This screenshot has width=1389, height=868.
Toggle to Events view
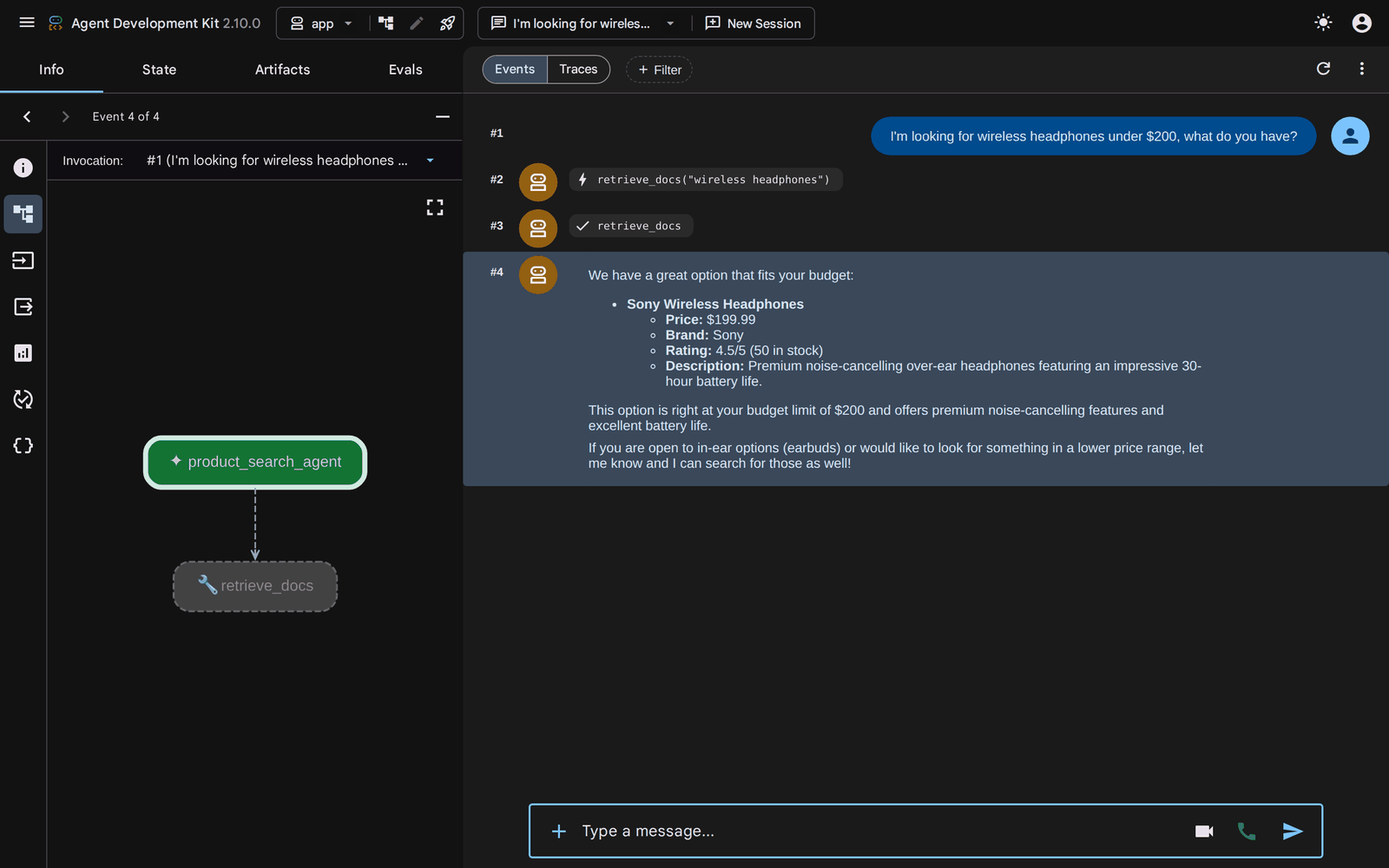tap(515, 69)
